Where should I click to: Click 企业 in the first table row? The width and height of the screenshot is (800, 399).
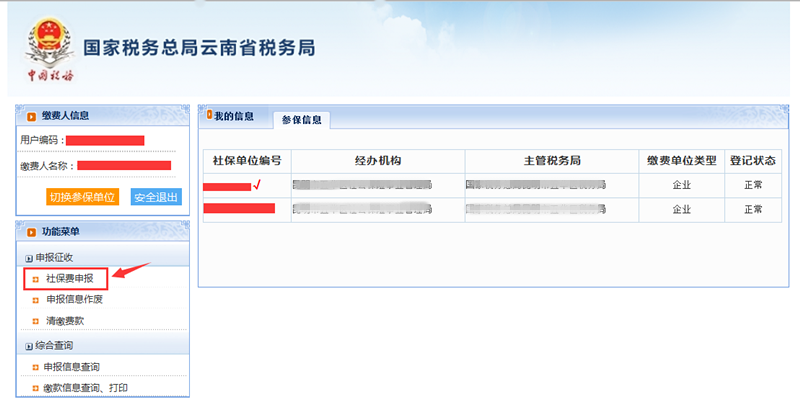[x=682, y=185]
